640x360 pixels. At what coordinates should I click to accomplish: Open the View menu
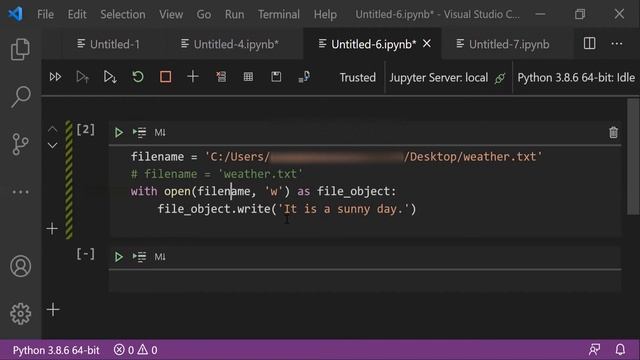point(171,14)
